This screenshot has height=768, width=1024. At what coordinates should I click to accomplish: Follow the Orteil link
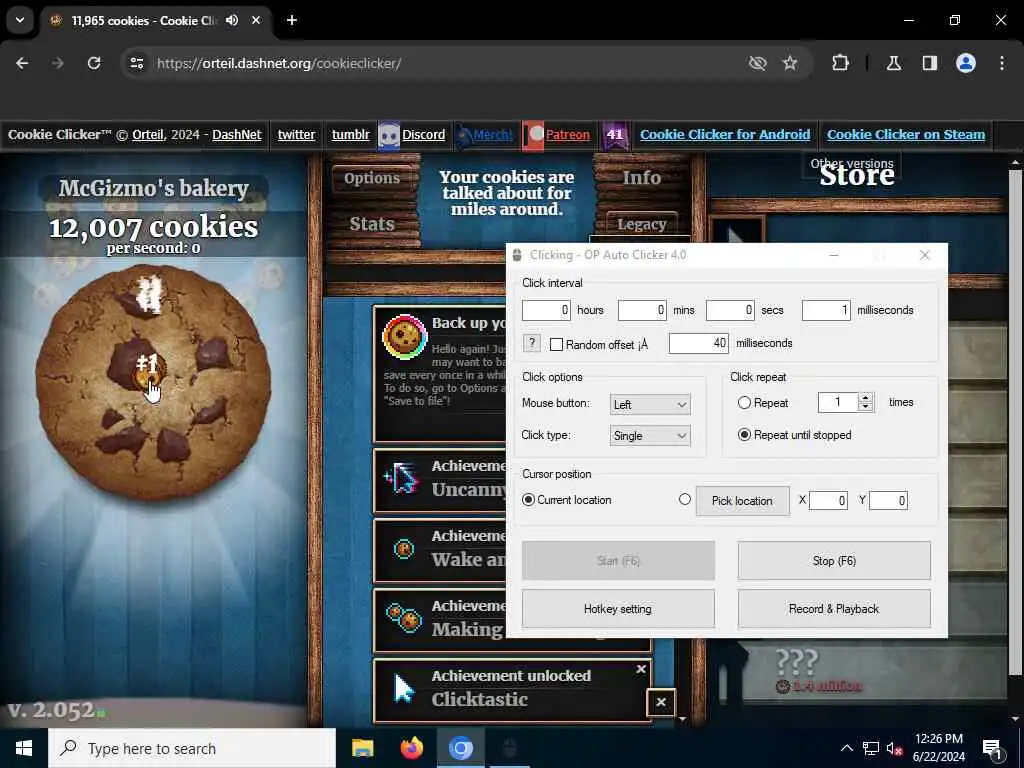148,135
